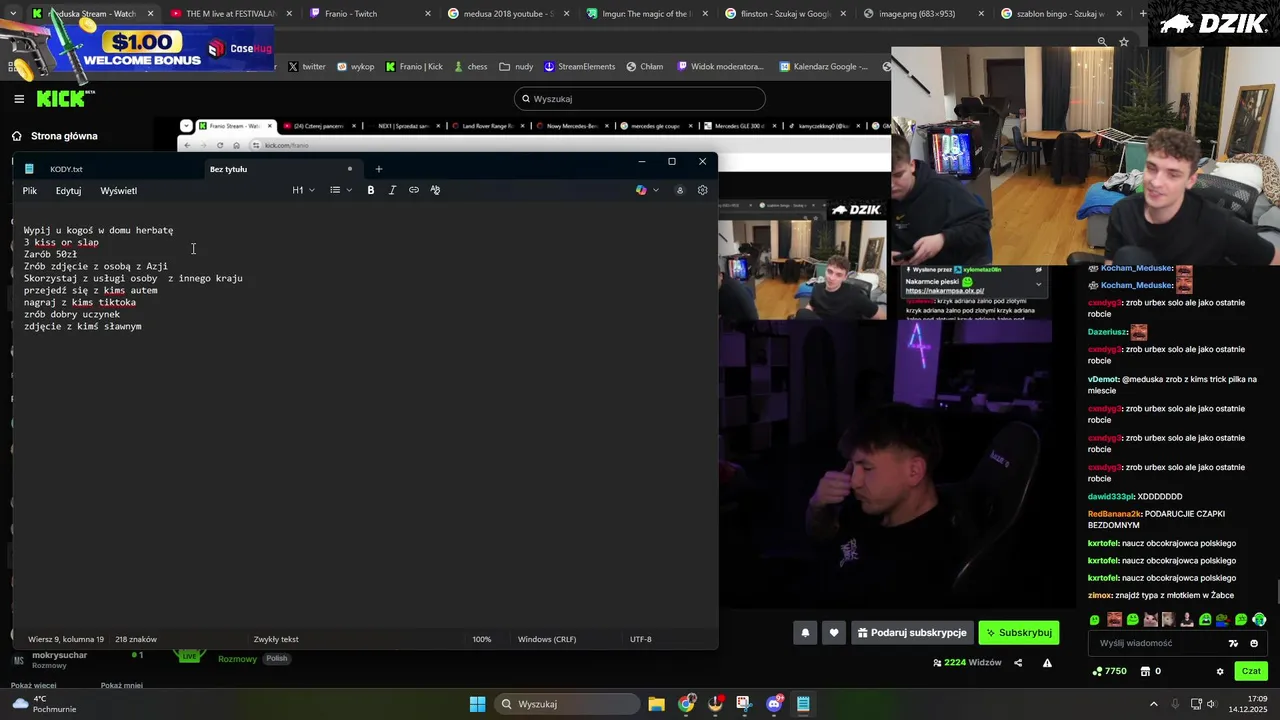Change UTF-8 encoding in status bar
Image resolution: width=1280 pixels, height=720 pixels.
641,639
